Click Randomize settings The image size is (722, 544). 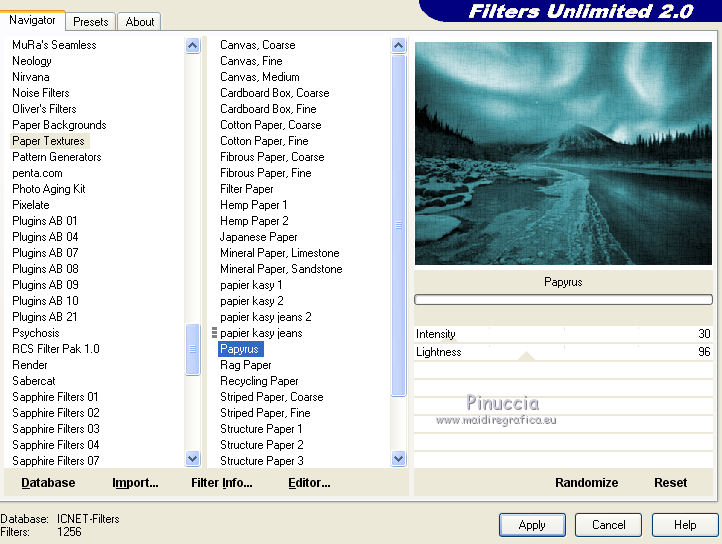(x=587, y=483)
